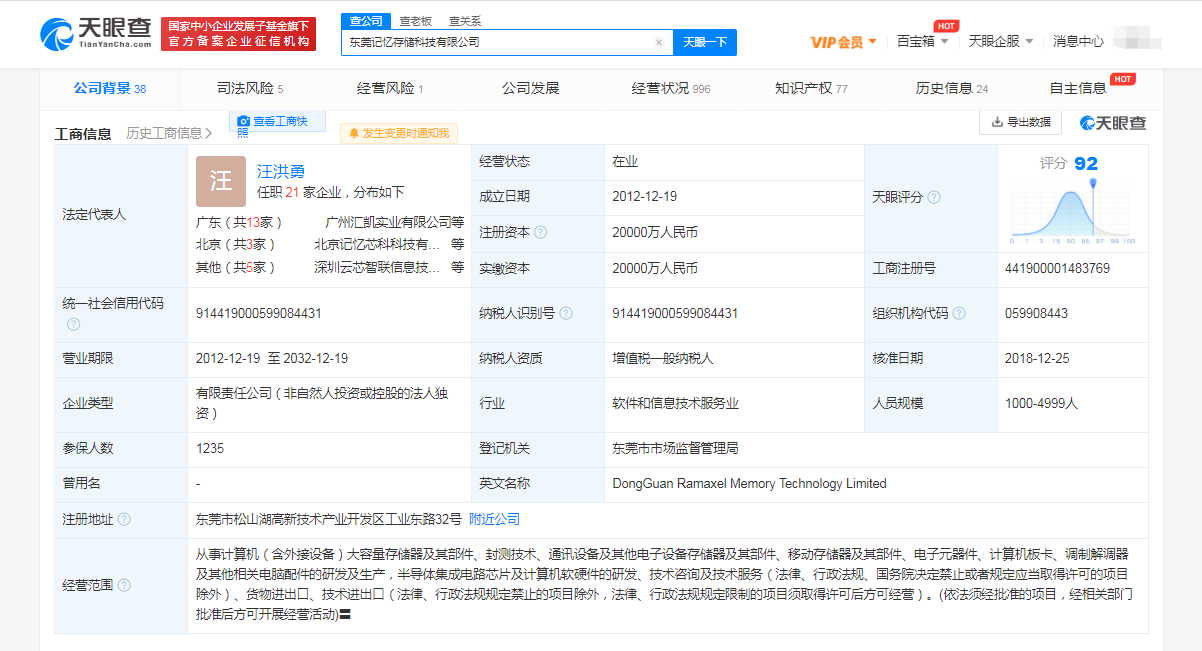Image resolution: width=1202 pixels, height=651 pixels.
Task: Open the help icon beside 注册资本
Action: coord(541,232)
